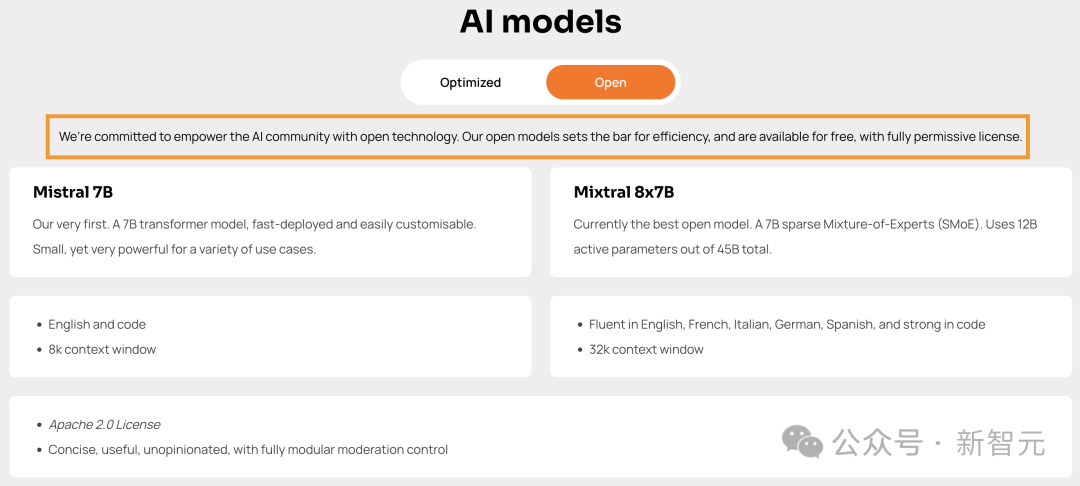Open the Mixtral 8x7B card title
Image resolution: width=1080 pixels, height=486 pixels.
624,192
